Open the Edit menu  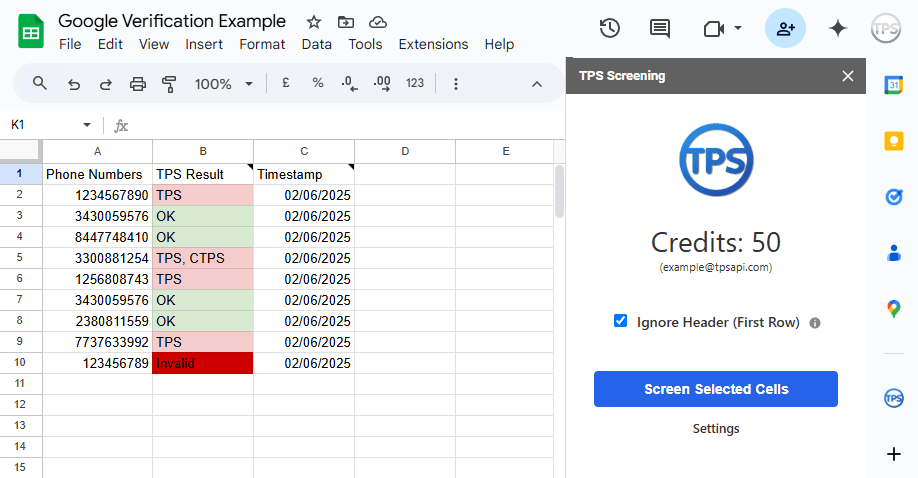[110, 45]
